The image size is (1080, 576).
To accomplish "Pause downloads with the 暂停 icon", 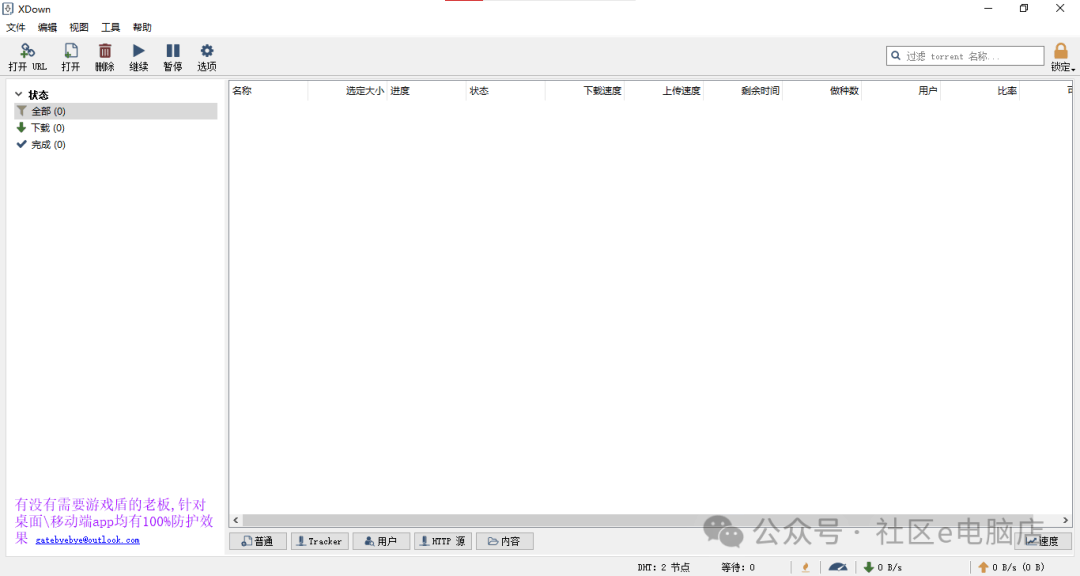I will pyautogui.click(x=173, y=51).
